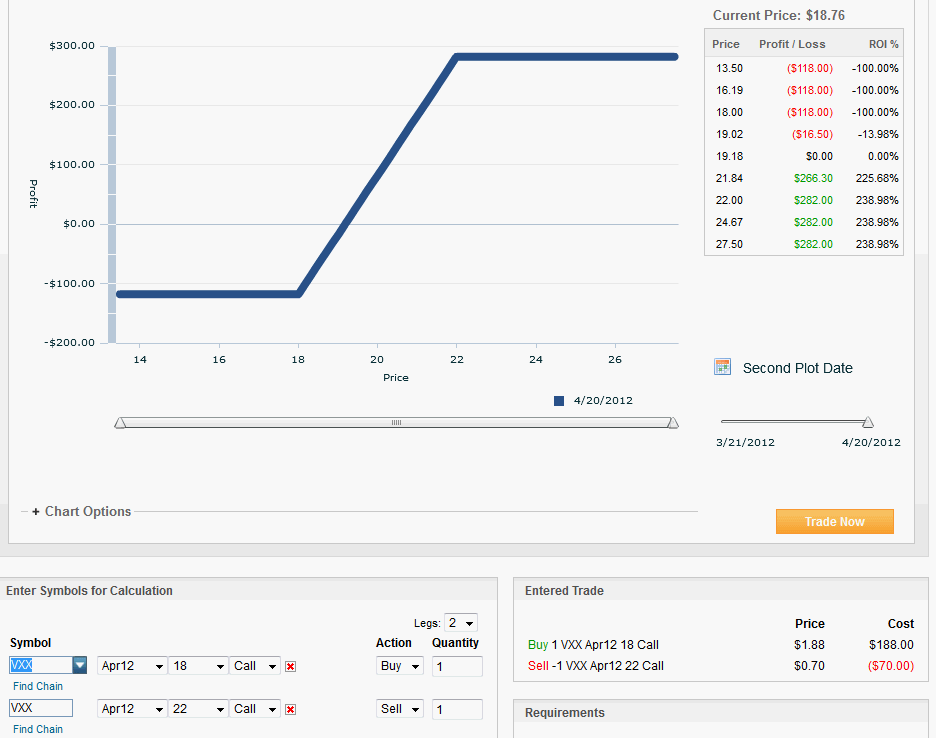936x738 pixels.
Task: Click the price range slider left handle
Action: pos(120,423)
